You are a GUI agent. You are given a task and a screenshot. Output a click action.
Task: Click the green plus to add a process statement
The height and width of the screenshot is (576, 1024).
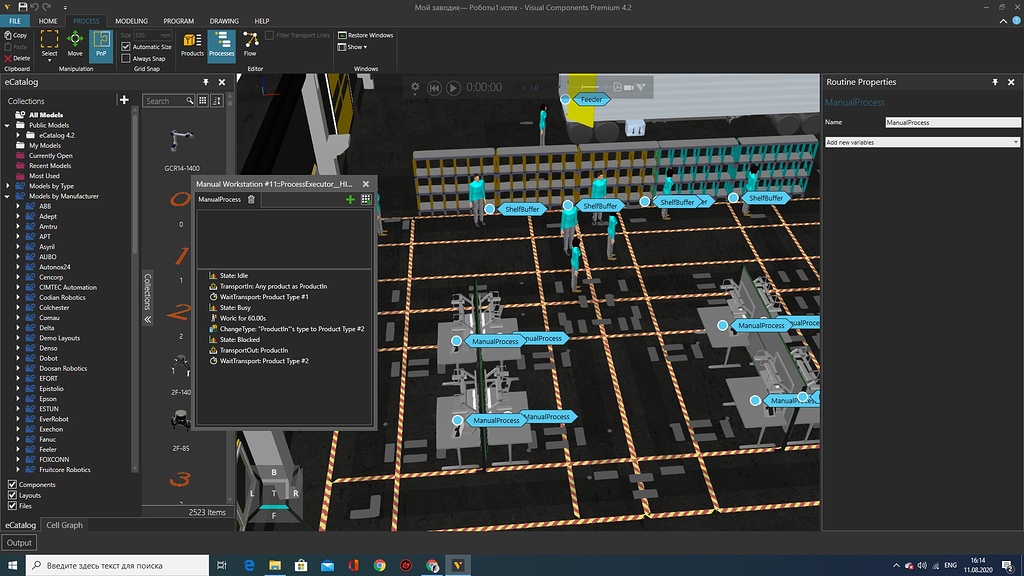(349, 199)
